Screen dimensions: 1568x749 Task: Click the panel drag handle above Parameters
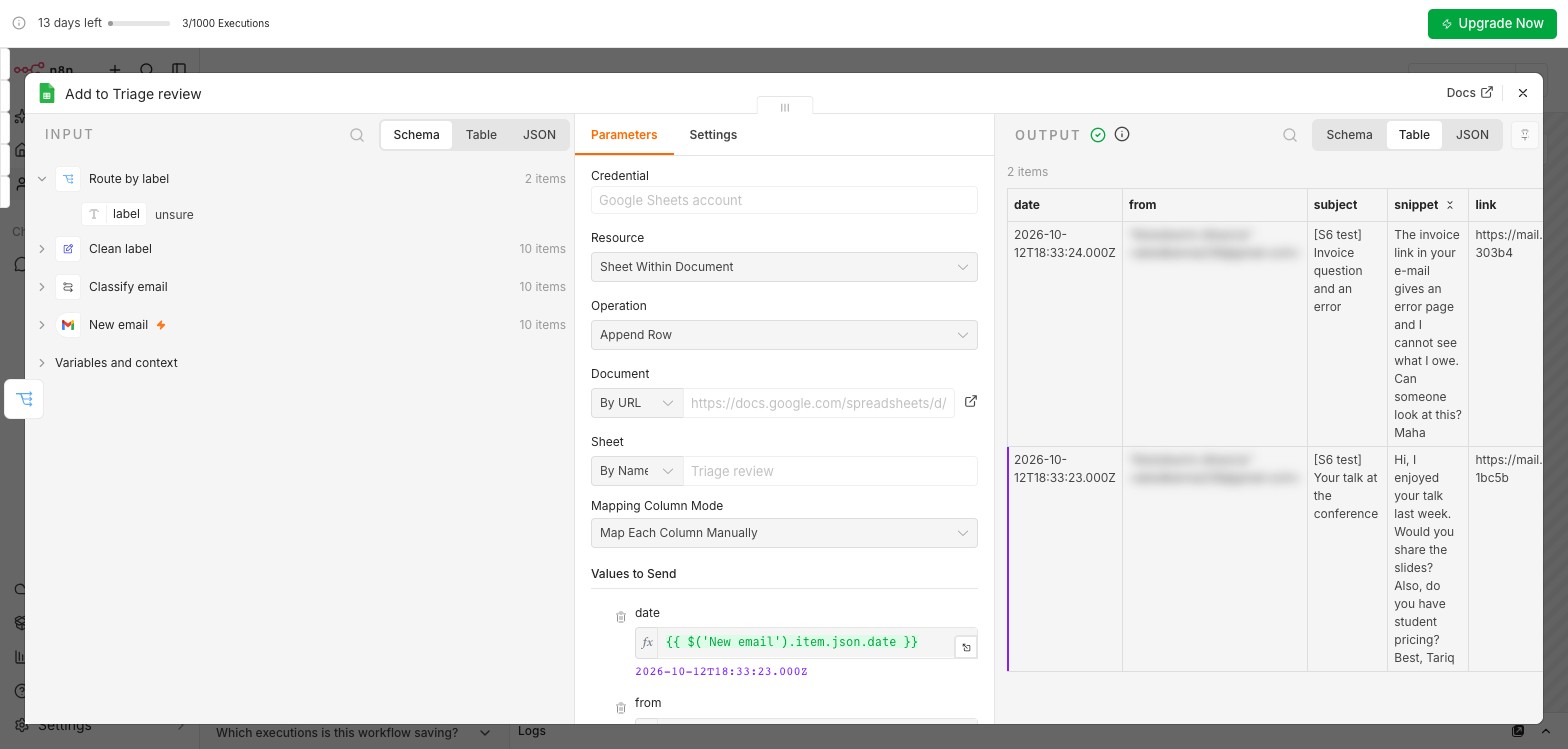(x=785, y=107)
